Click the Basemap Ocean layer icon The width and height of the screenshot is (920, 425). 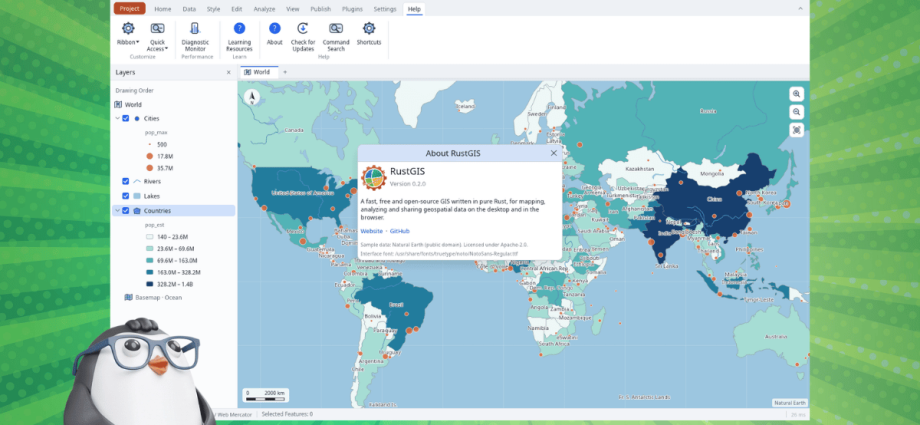(x=128, y=297)
